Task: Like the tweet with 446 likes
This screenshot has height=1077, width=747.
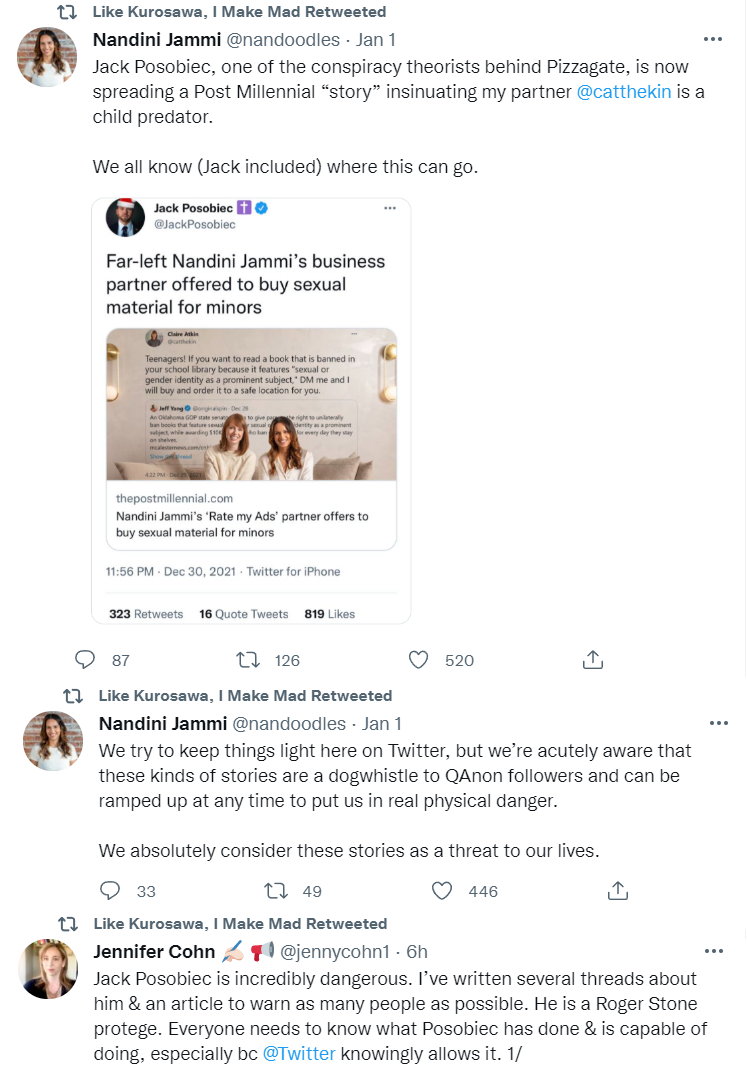Action: 442,890
